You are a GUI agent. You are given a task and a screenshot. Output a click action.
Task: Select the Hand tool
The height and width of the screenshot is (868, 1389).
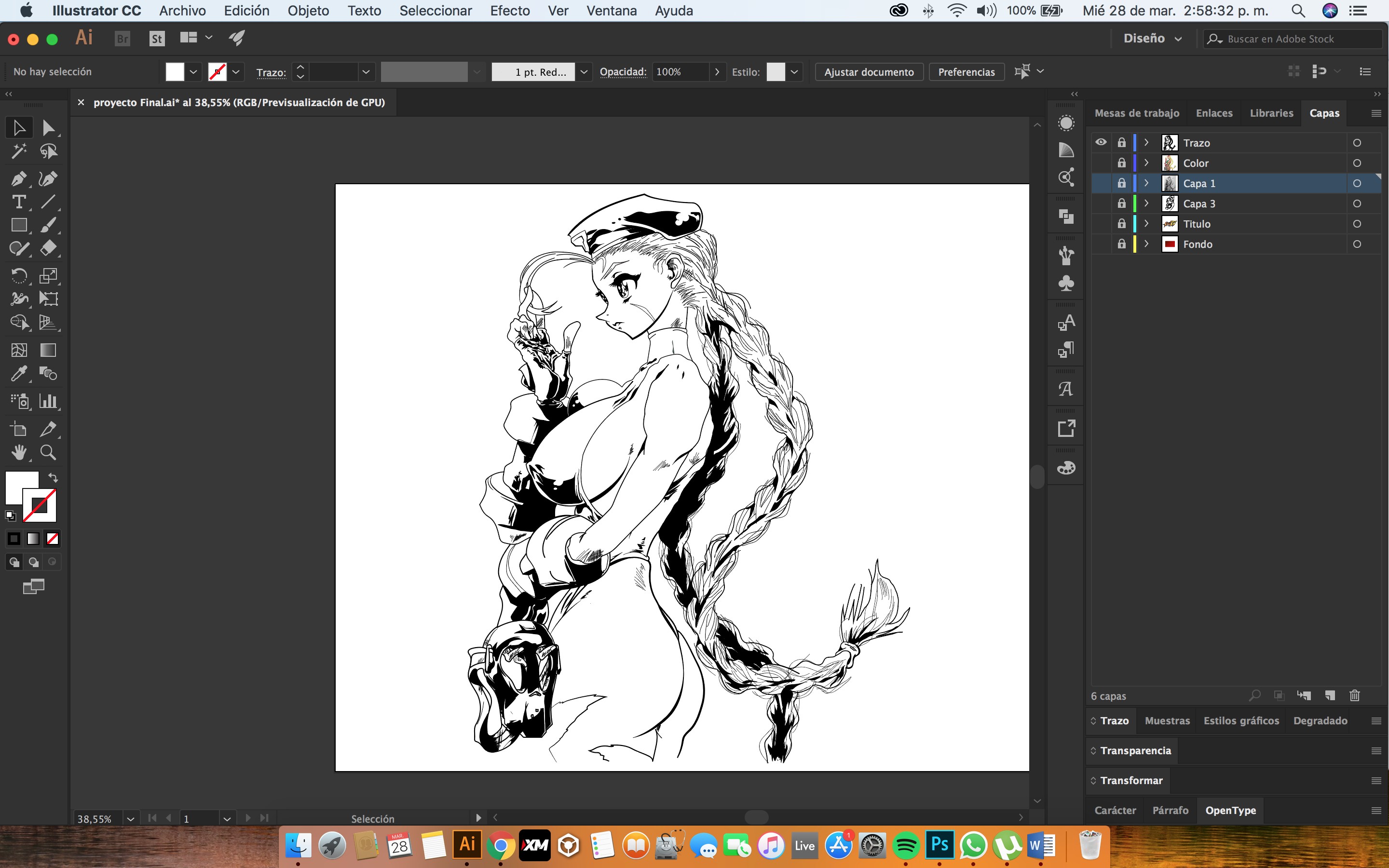coord(18,452)
